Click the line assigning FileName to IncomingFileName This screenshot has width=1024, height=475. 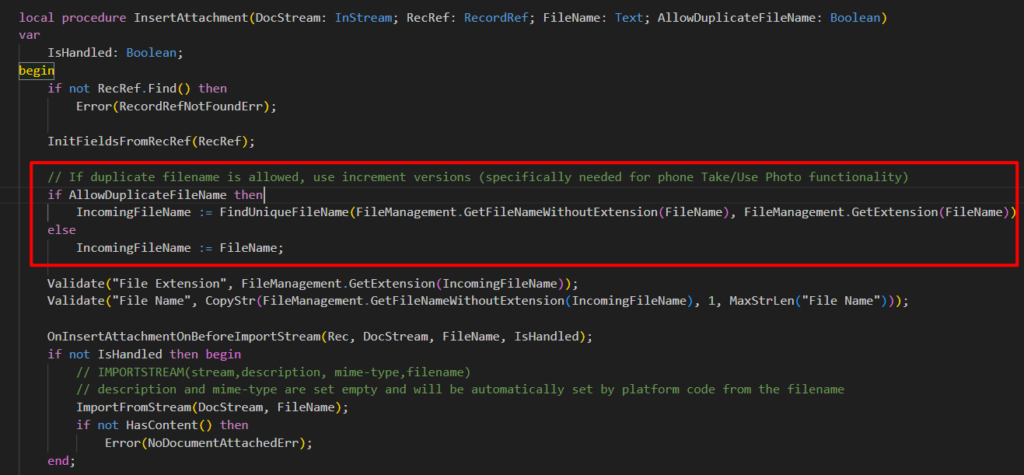click(x=180, y=247)
